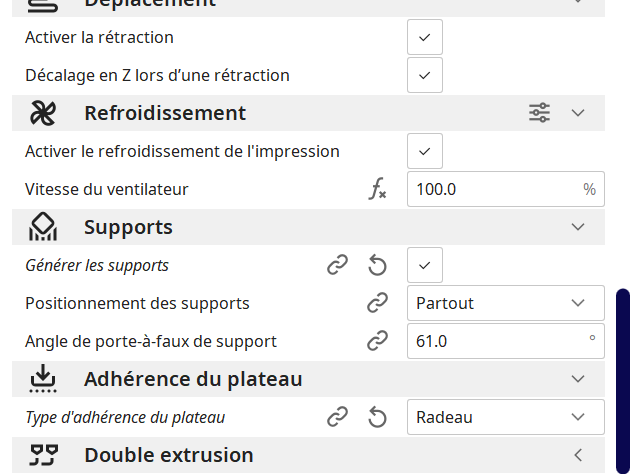Open the Refroidissement settings sliders icon

pos(539,113)
